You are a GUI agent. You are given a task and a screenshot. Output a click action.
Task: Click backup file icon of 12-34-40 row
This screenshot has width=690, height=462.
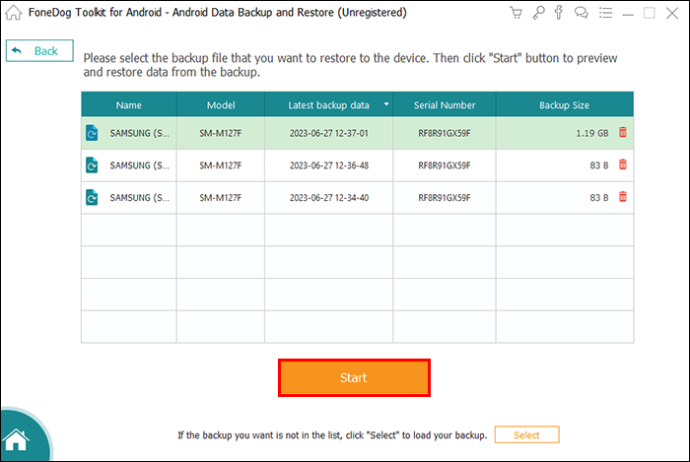[92, 198]
